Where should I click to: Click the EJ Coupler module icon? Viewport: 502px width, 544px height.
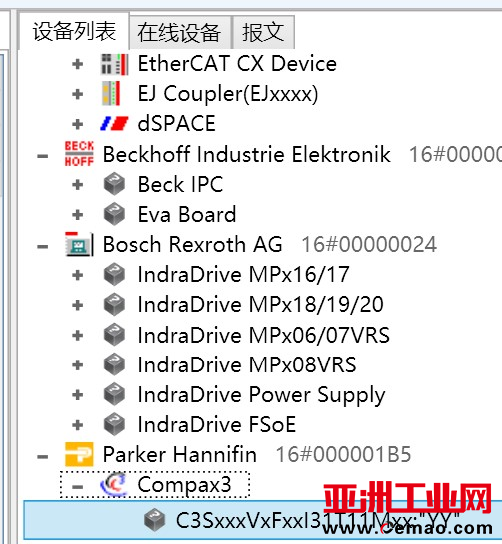[x=111, y=94]
